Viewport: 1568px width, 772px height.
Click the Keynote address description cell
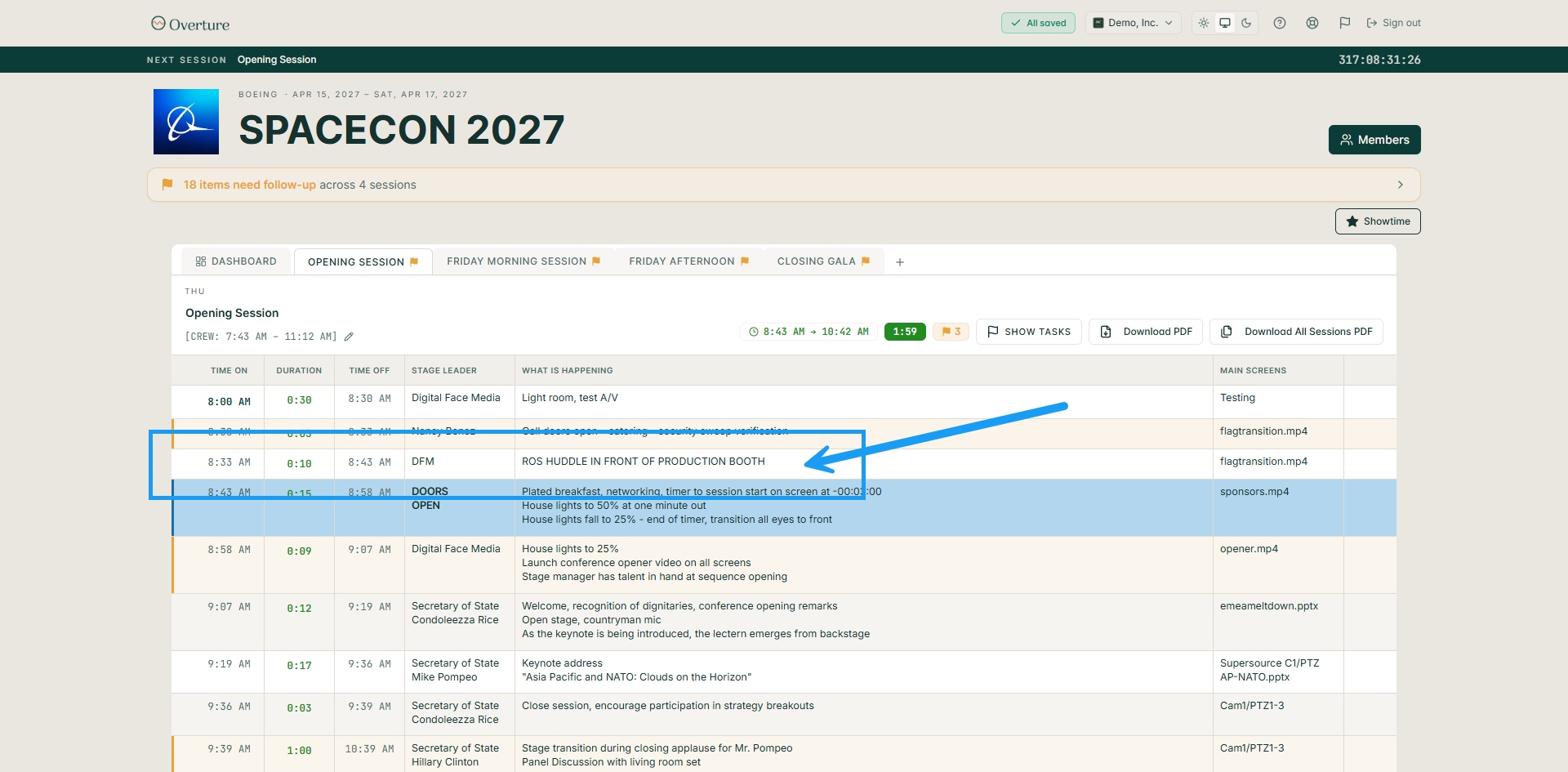pos(863,672)
